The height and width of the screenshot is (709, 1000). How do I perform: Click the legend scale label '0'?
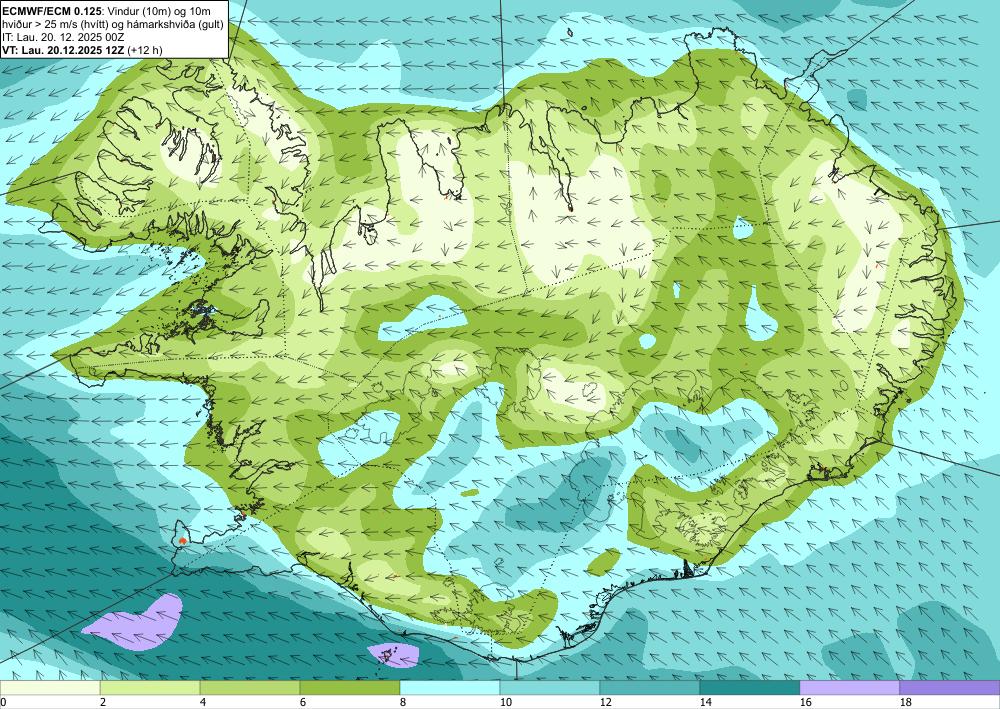(x=3, y=703)
